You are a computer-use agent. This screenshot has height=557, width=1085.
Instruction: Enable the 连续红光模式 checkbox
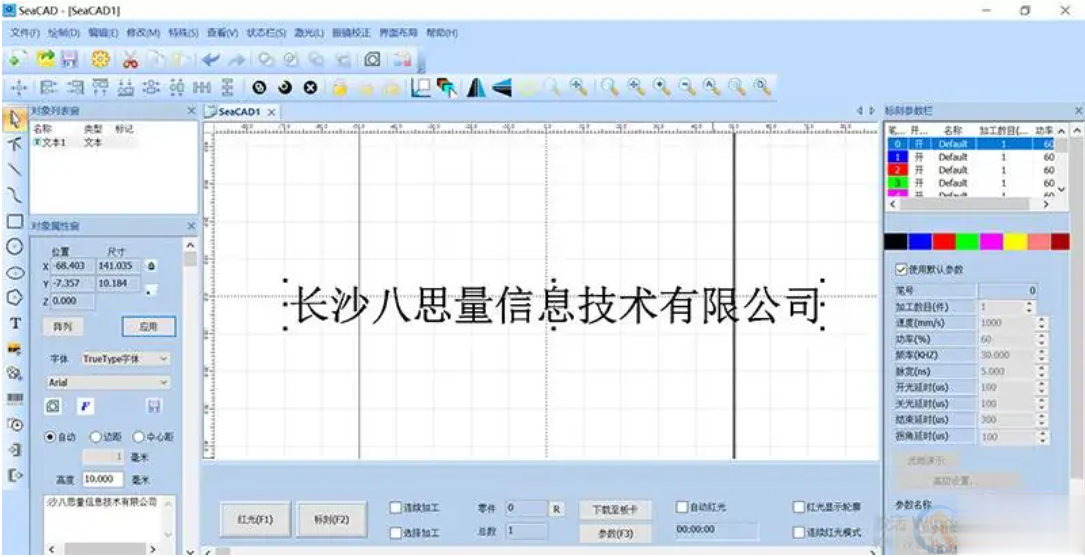point(799,533)
